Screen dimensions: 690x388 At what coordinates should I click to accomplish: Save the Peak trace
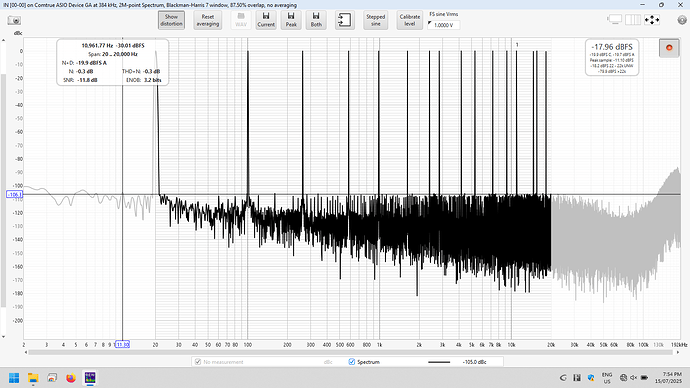click(291, 20)
